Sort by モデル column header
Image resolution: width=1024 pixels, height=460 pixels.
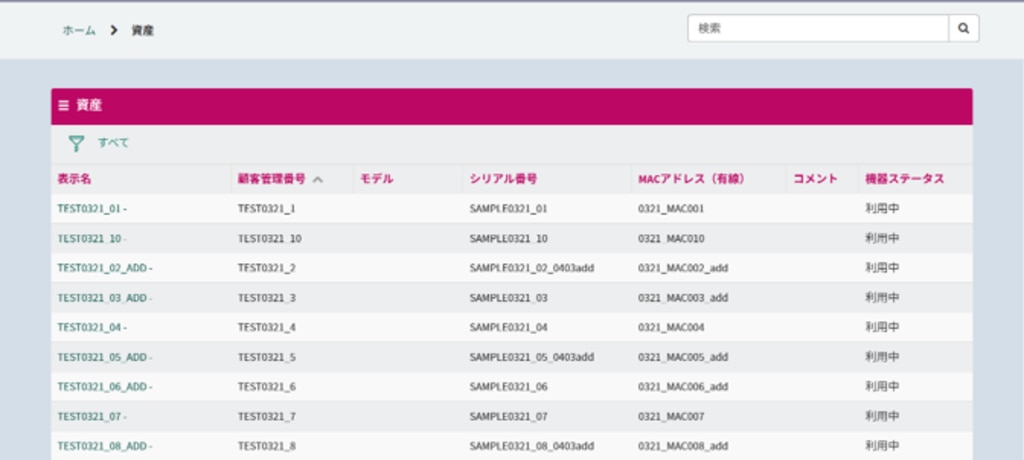(376, 179)
